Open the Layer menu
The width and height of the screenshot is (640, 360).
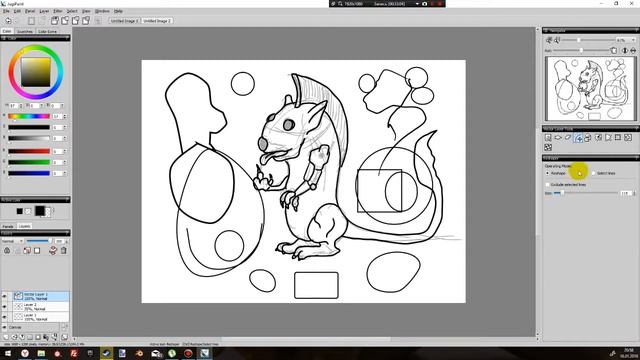[44, 11]
